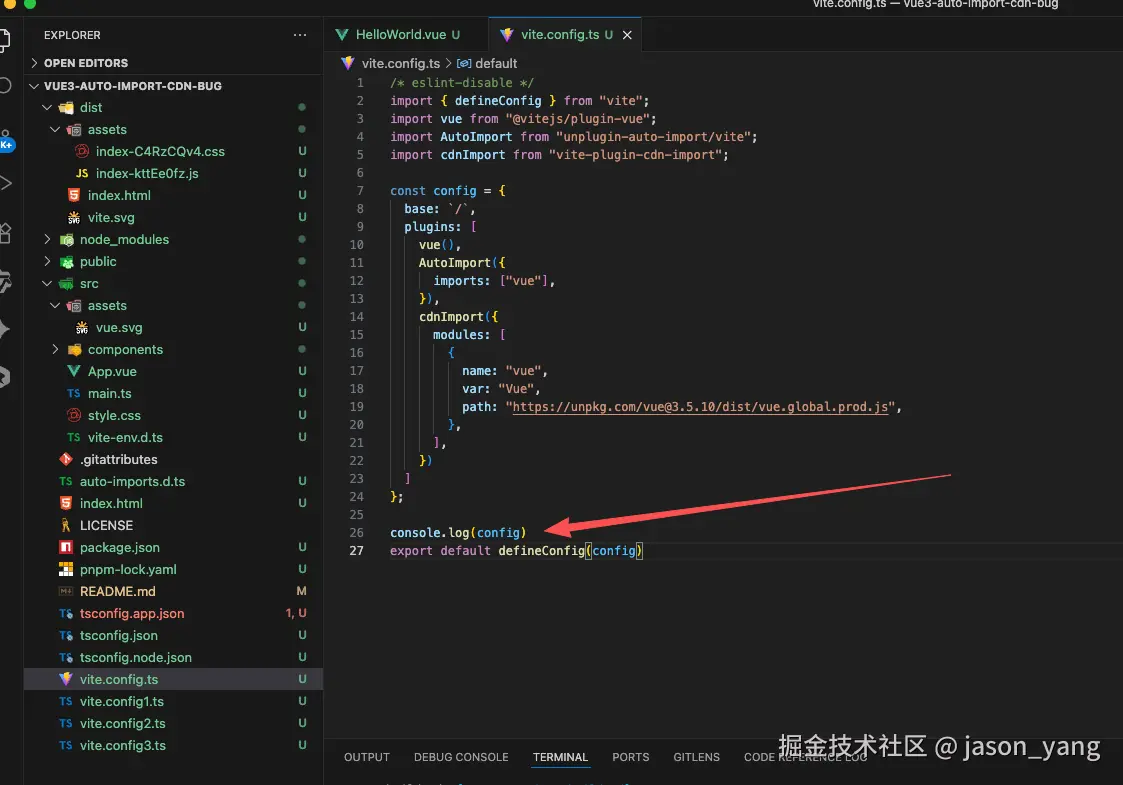The height and width of the screenshot is (785, 1123).
Task: Select the TERMINAL panel tab
Action: (x=560, y=757)
